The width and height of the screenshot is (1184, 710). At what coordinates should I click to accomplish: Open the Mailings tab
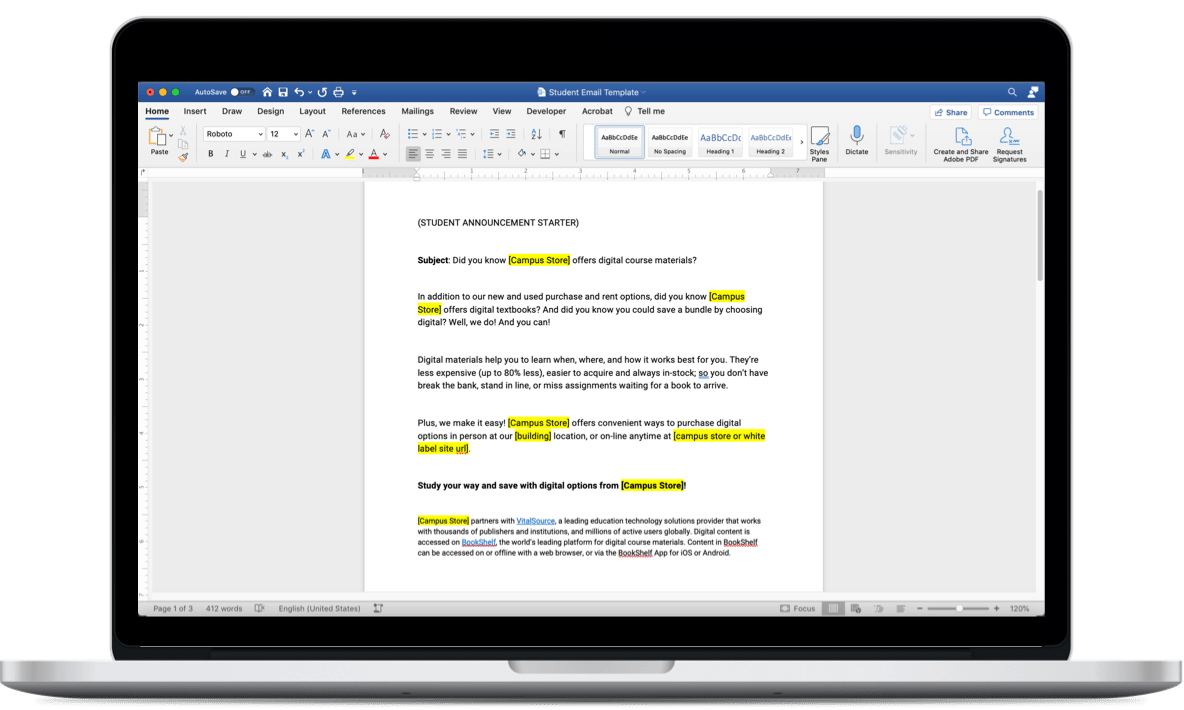point(418,111)
